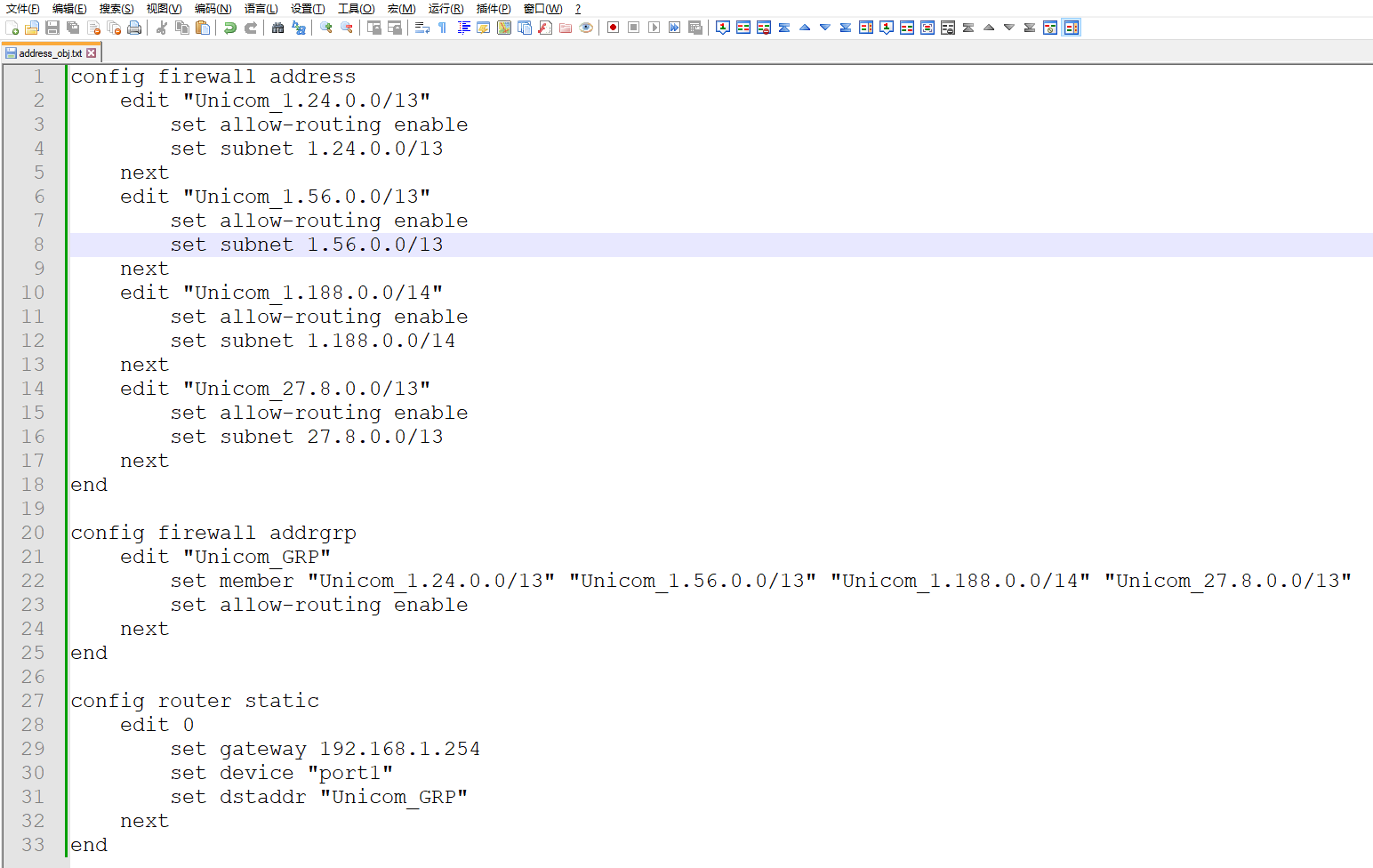Save the current document
Screen dimensions: 1373x868
52,28
